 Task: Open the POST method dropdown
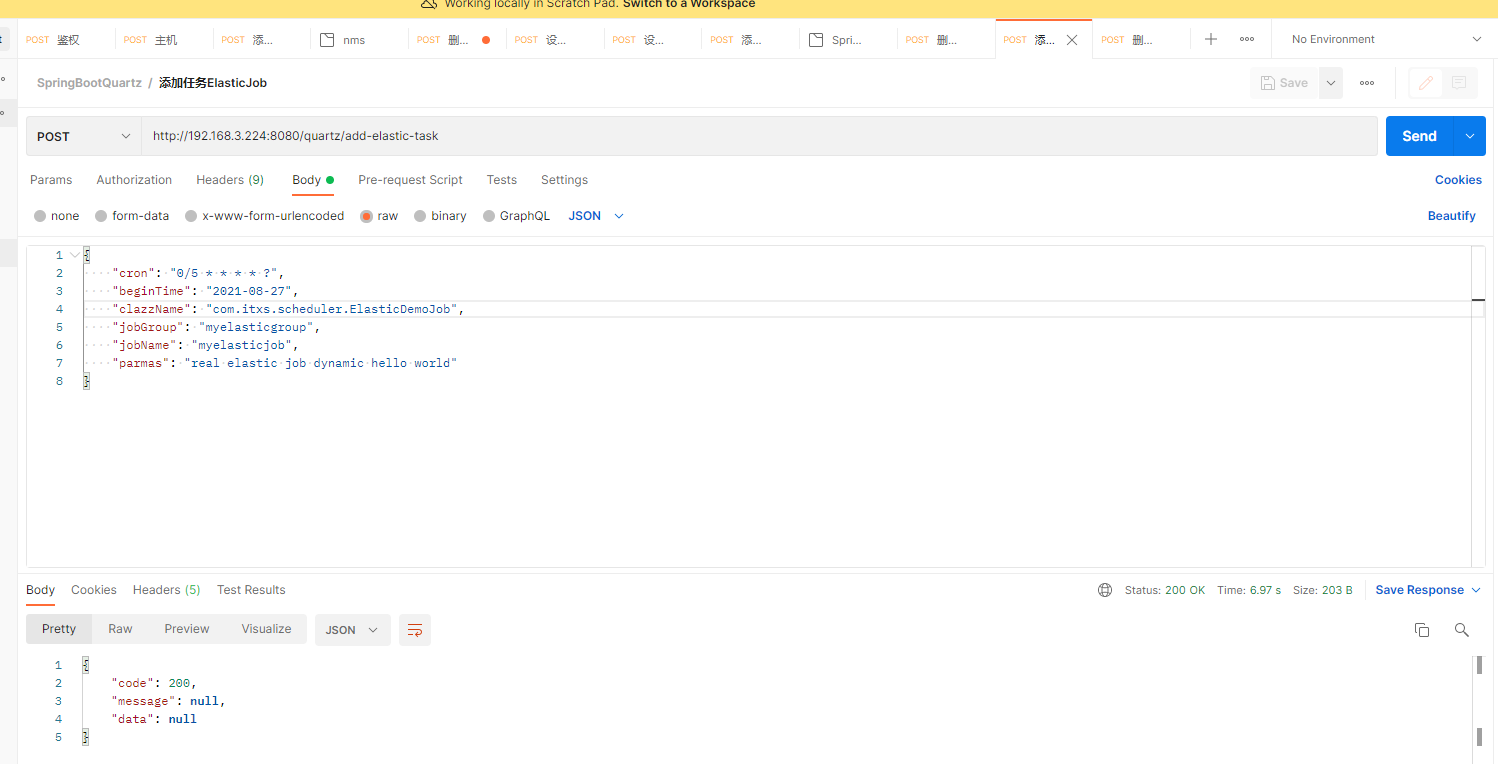pos(84,136)
